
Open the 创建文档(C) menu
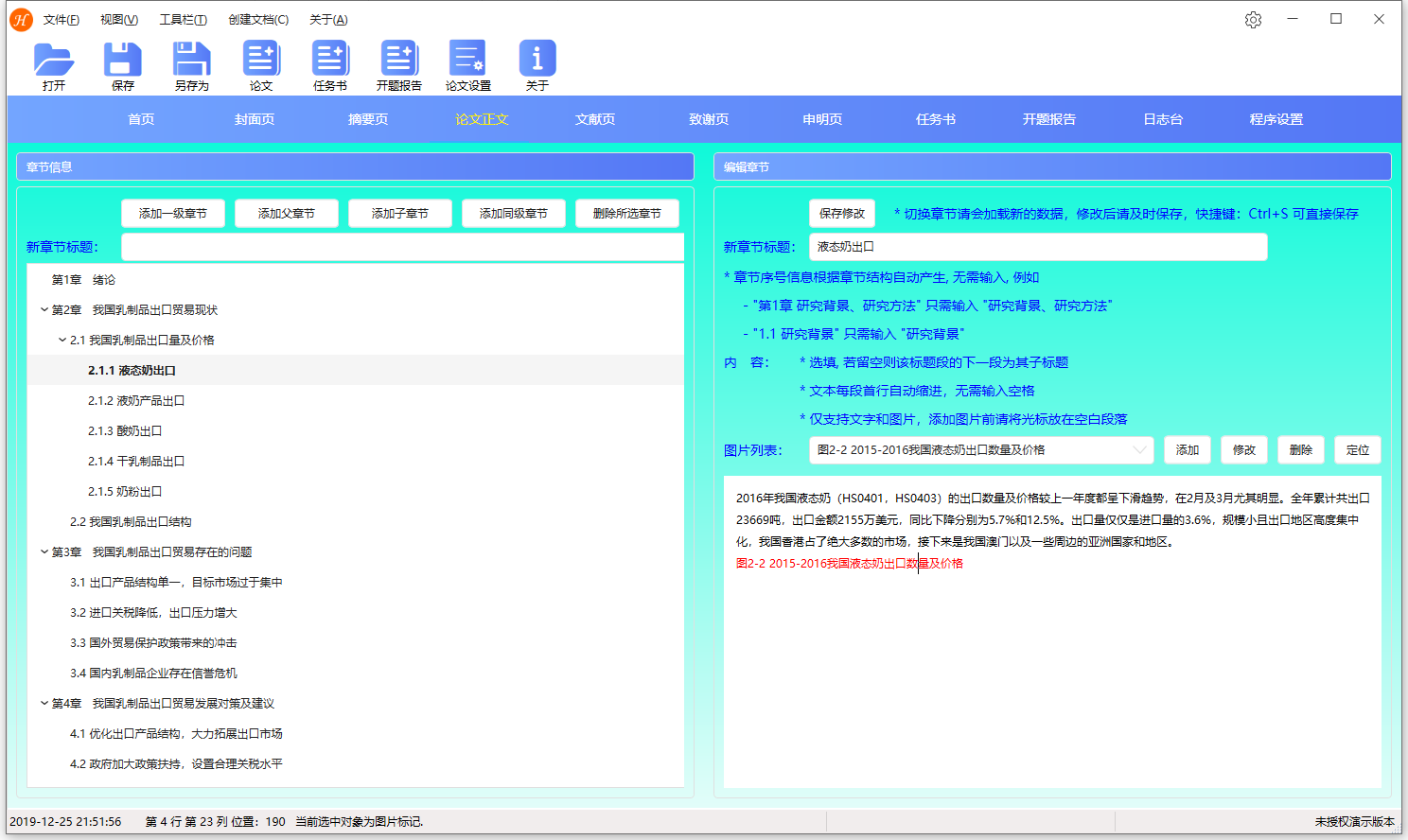pyautogui.click(x=258, y=20)
